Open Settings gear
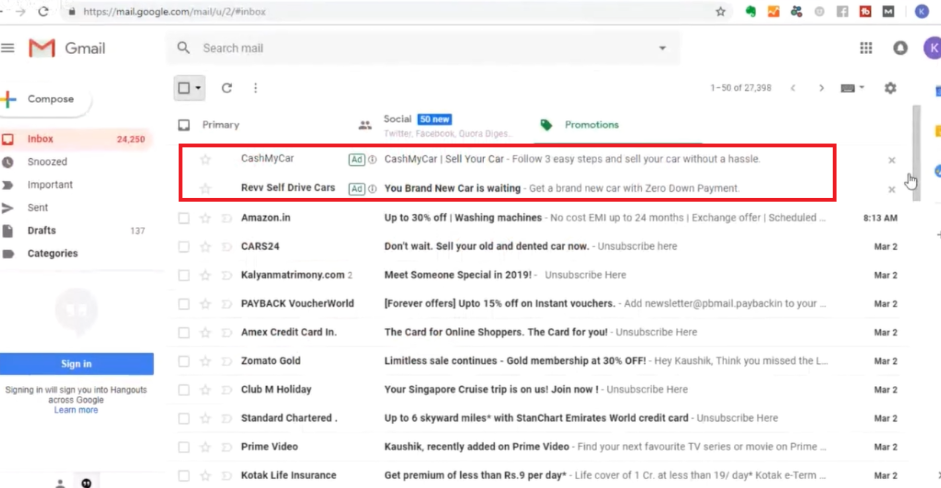This screenshot has height=488, width=941. pyautogui.click(x=890, y=88)
